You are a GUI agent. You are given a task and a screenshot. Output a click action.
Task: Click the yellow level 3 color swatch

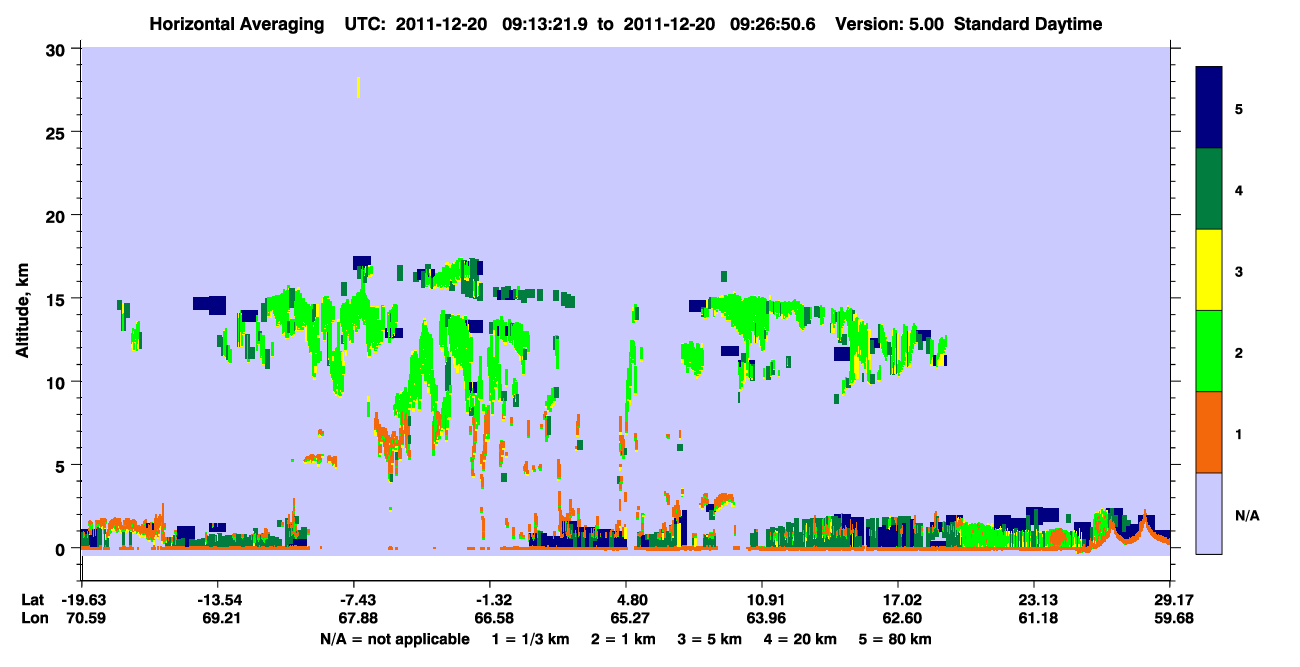(1209, 270)
